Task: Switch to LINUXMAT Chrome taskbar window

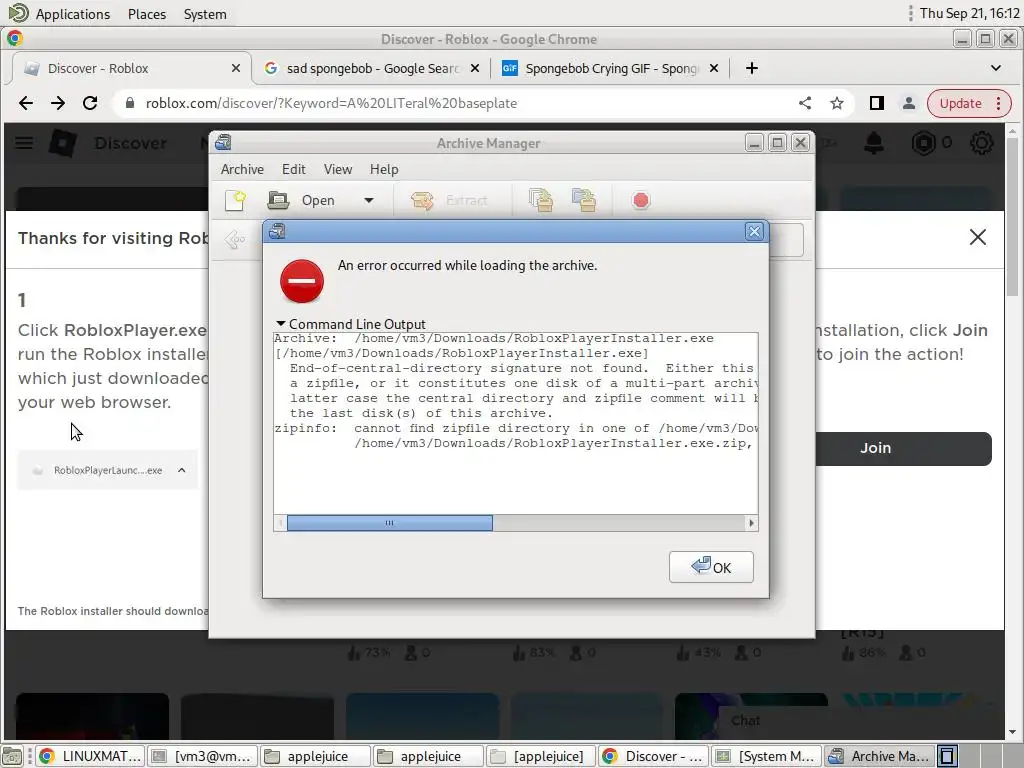Action: pyautogui.click(x=89, y=756)
